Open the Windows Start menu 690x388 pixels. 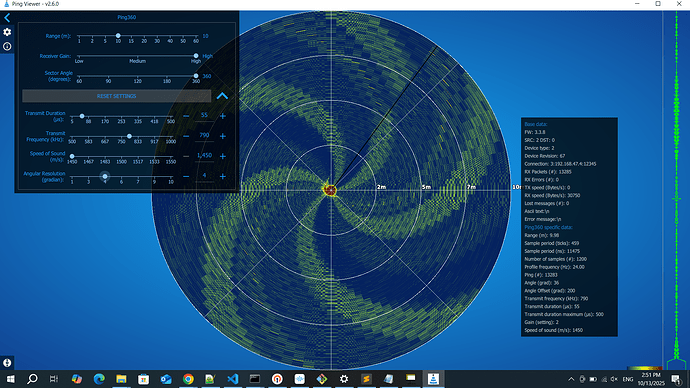(x=10, y=379)
